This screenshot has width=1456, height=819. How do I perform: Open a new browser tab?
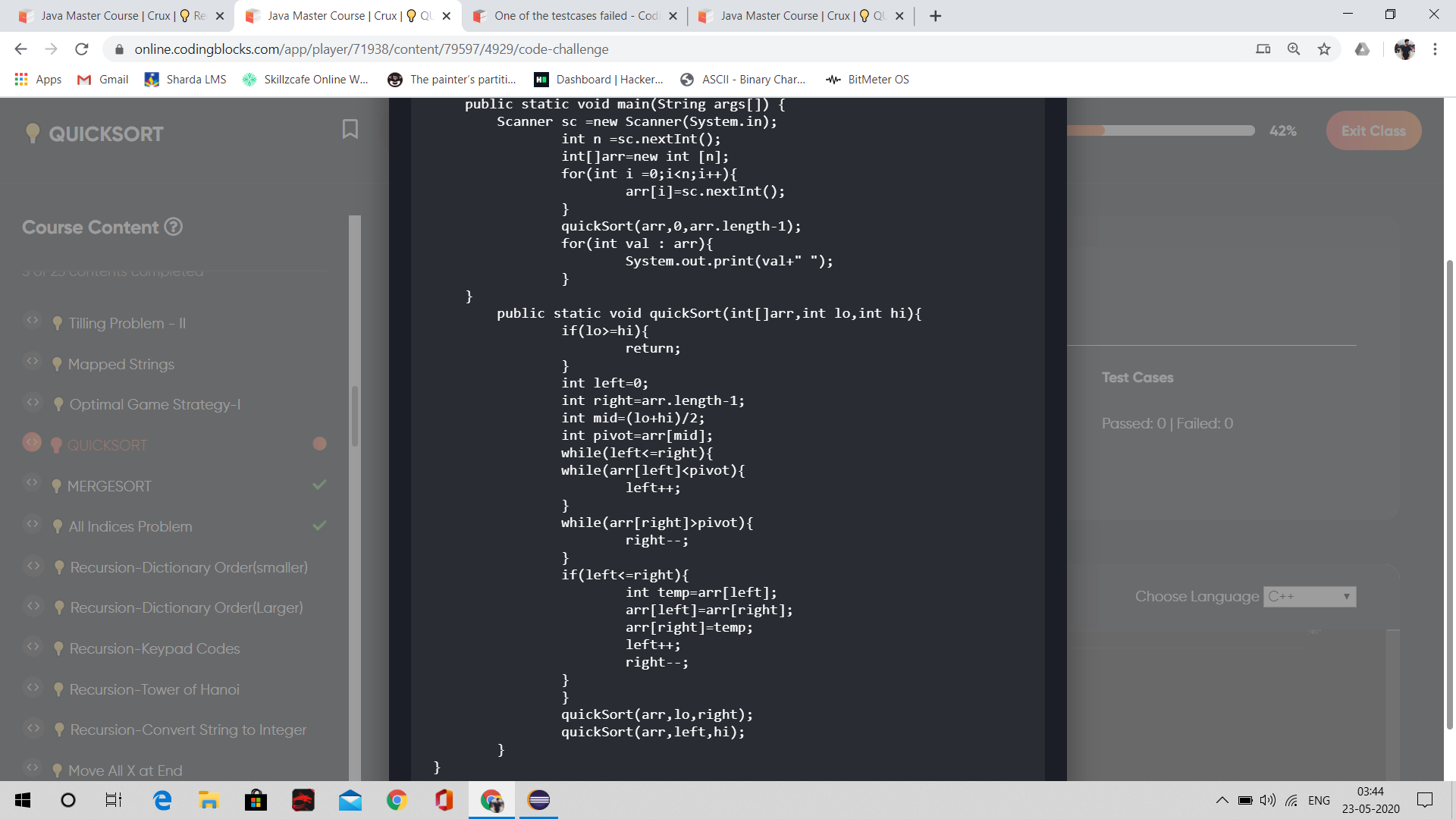(x=936, y=16)
